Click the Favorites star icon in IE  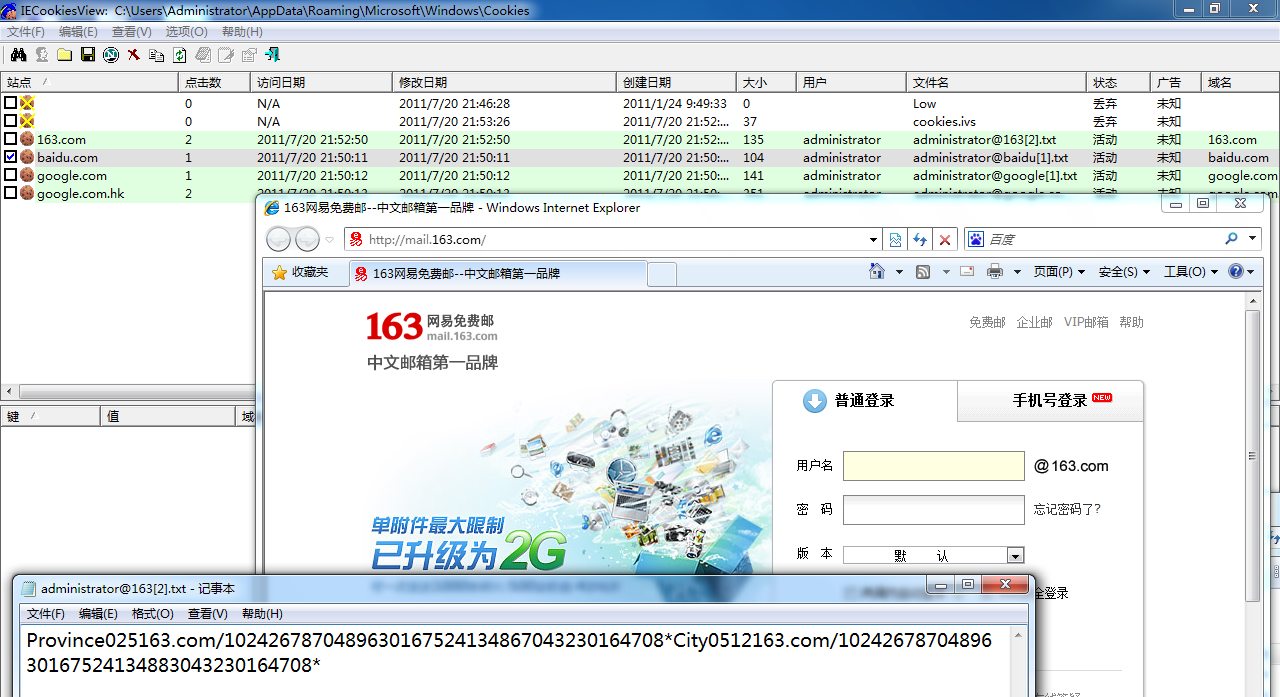280,271
